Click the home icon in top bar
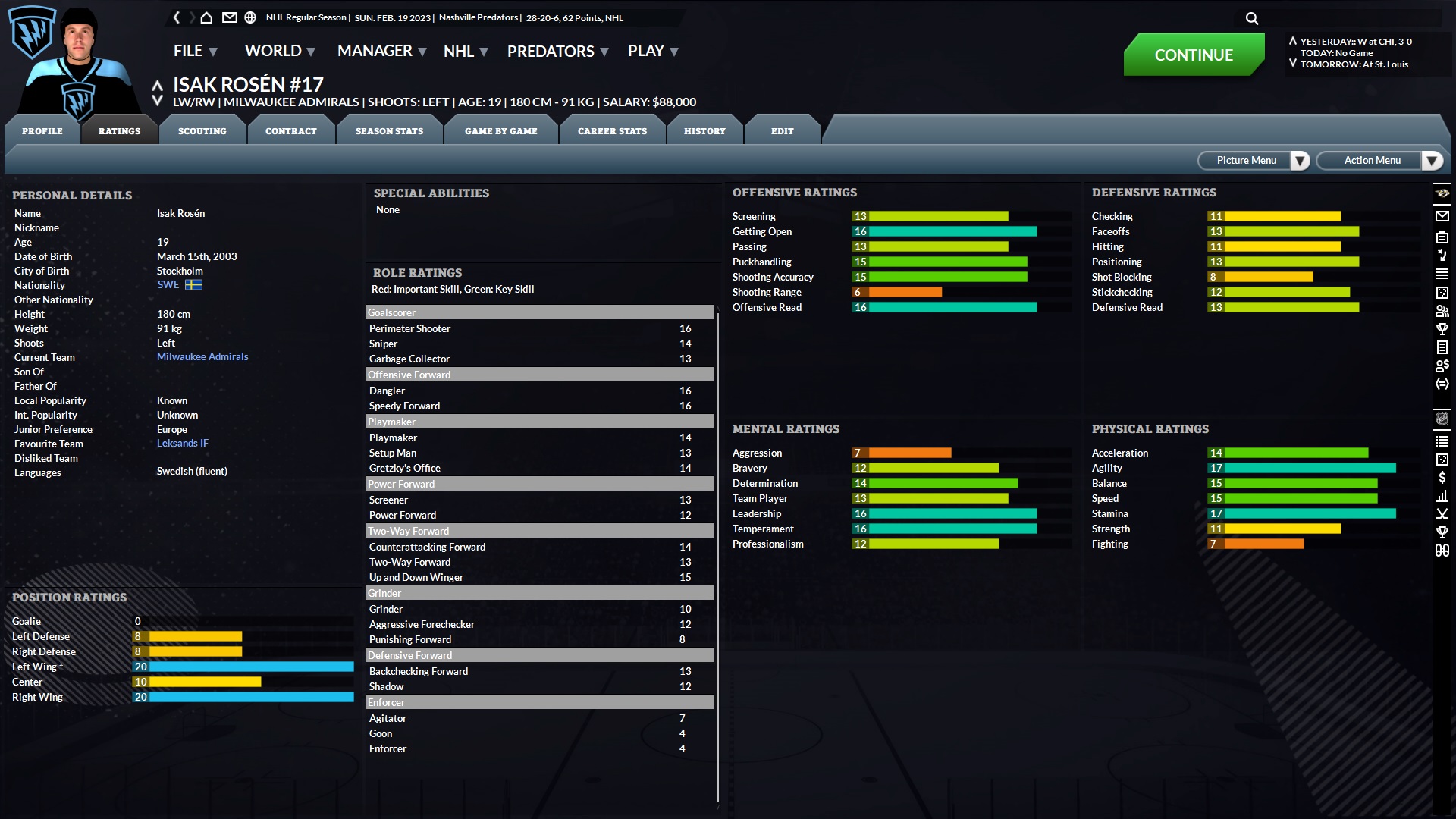Image resolution: width=1456 pixels, height=819 pixels. [206, 17]
